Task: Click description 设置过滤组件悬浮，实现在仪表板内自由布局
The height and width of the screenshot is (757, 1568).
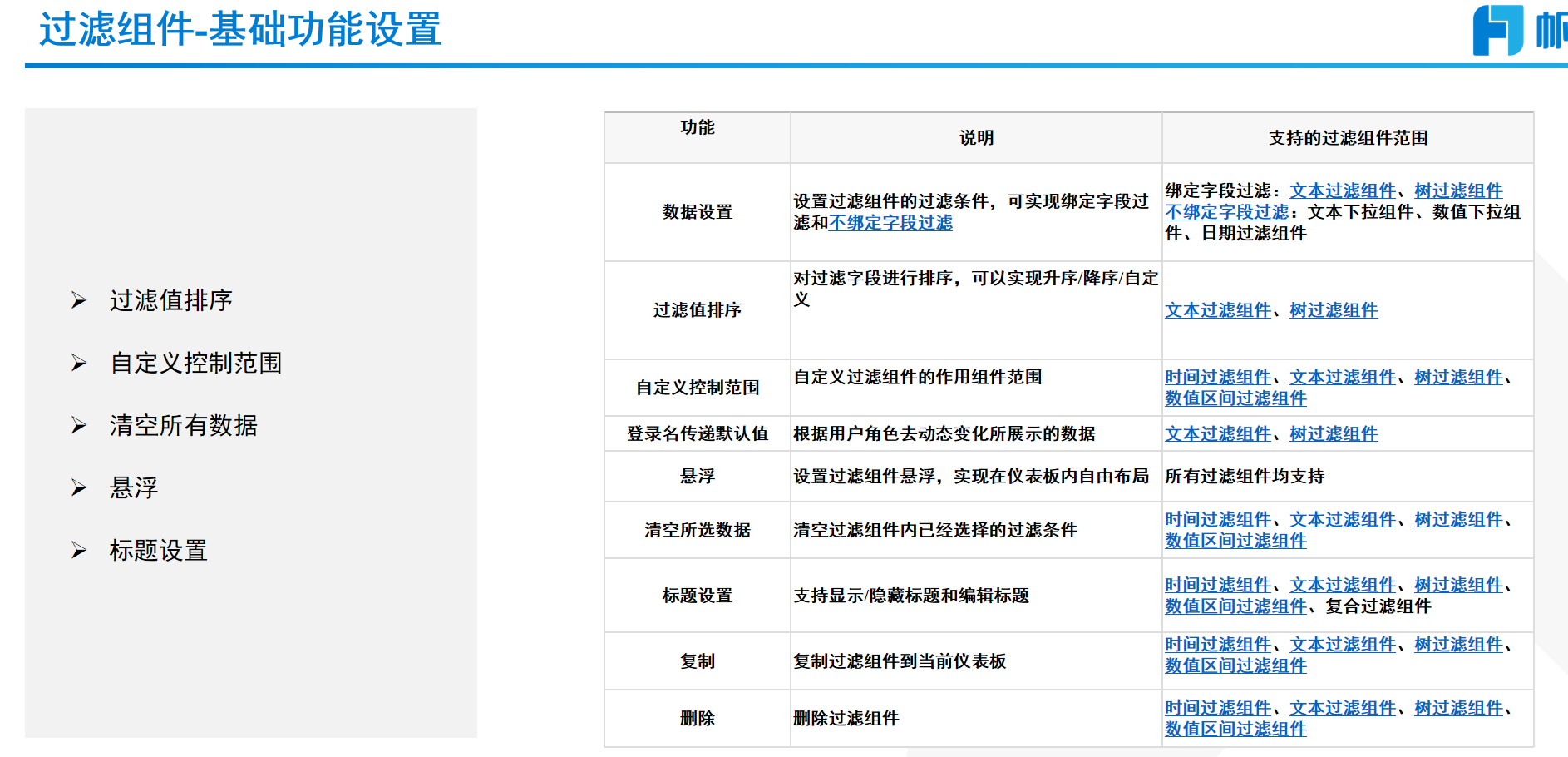Action: coord(971,476)
